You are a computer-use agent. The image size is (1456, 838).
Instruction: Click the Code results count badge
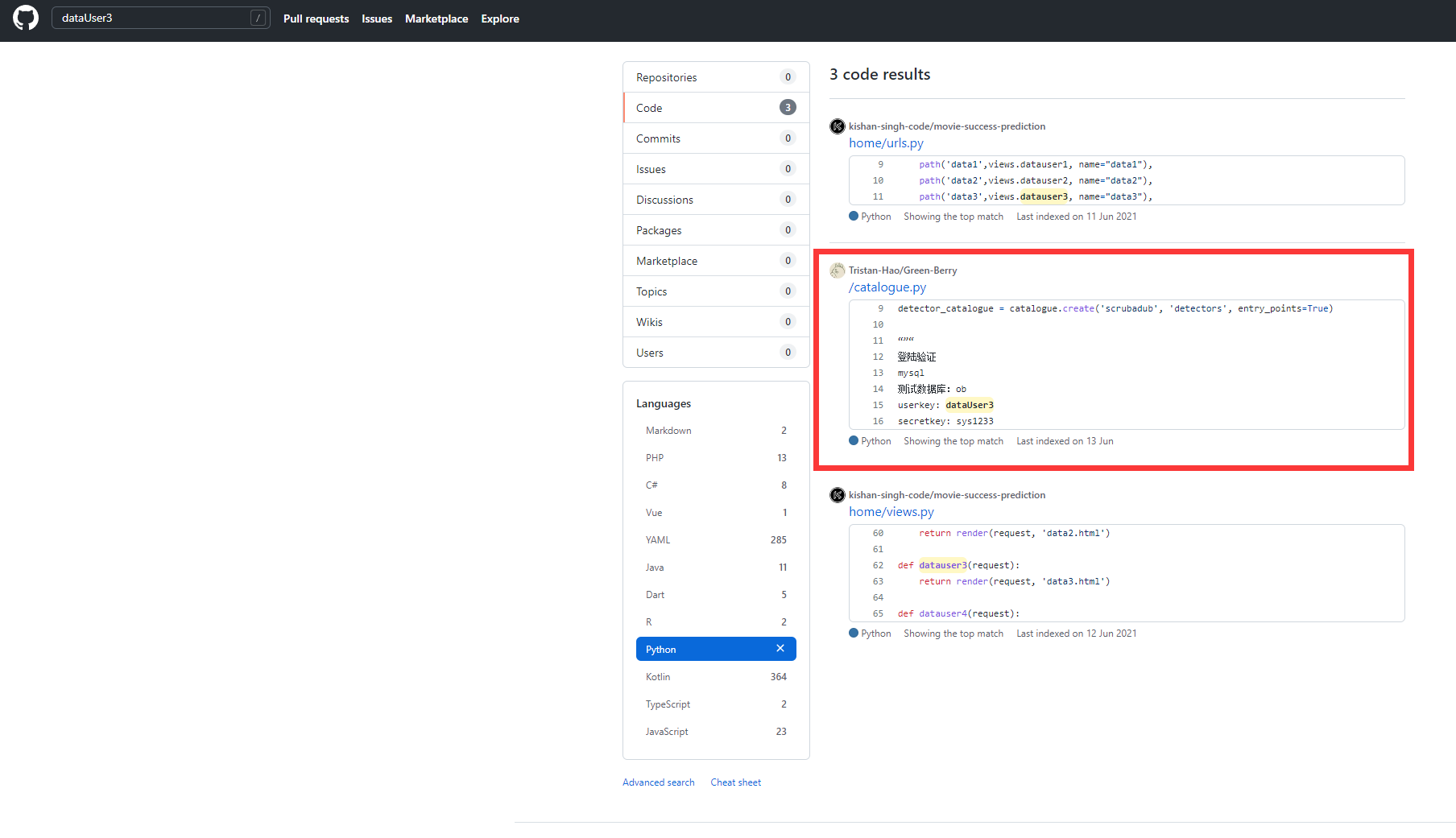tap(788, 108)
